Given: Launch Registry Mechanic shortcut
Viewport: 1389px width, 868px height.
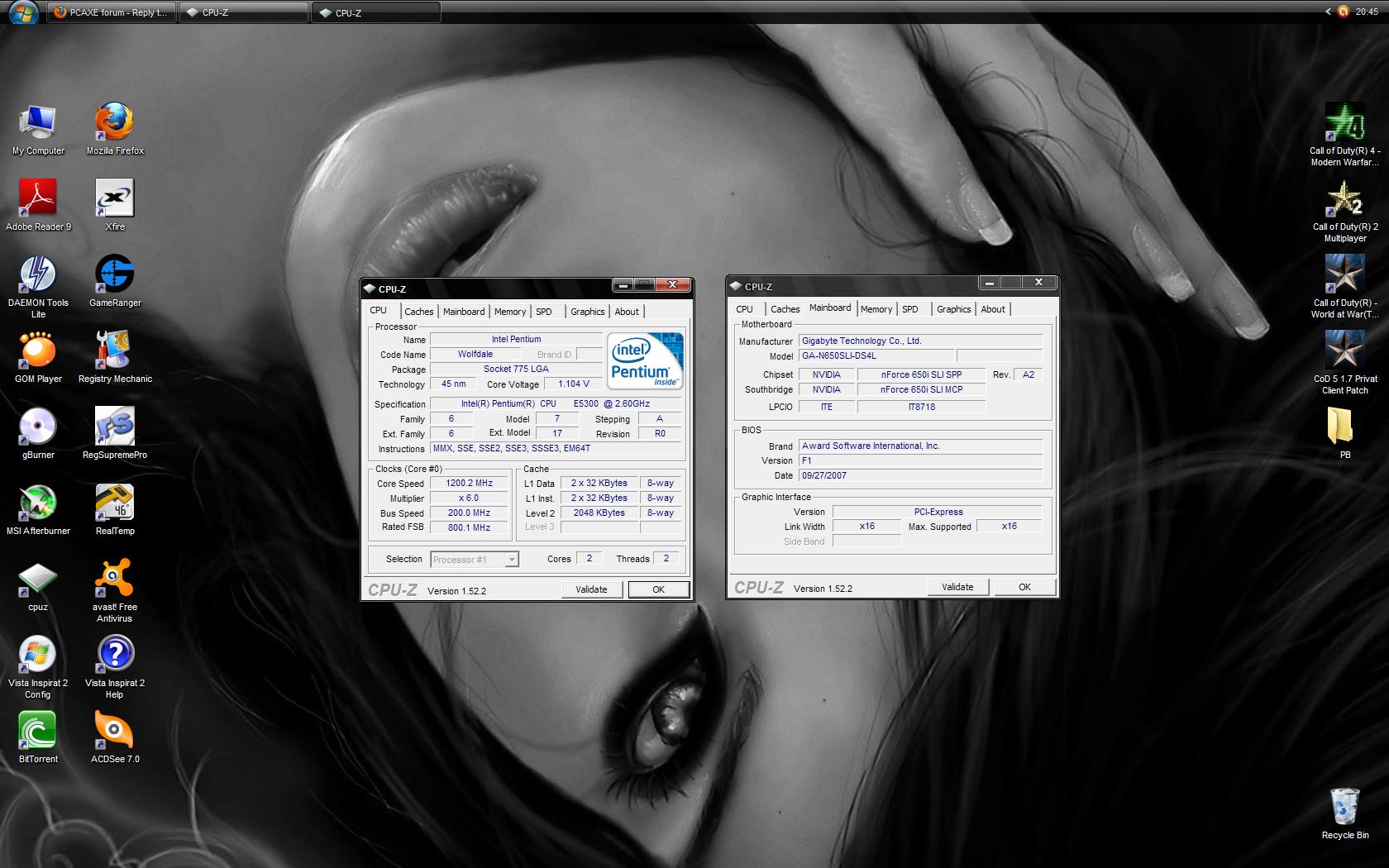Looking at the screenshot, I should tap(115, 359).
